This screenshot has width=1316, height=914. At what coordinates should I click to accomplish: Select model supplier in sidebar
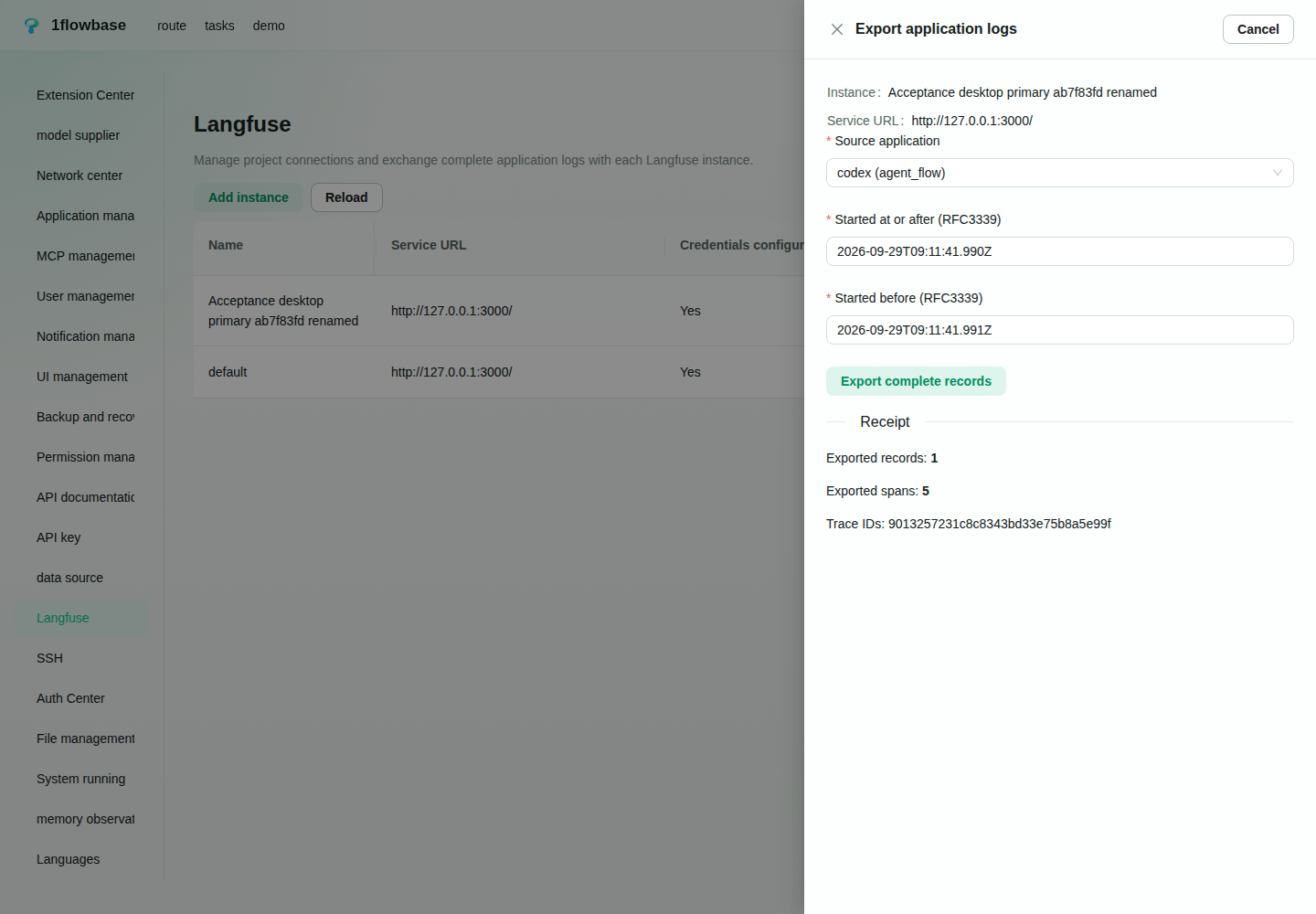(82, 135)
